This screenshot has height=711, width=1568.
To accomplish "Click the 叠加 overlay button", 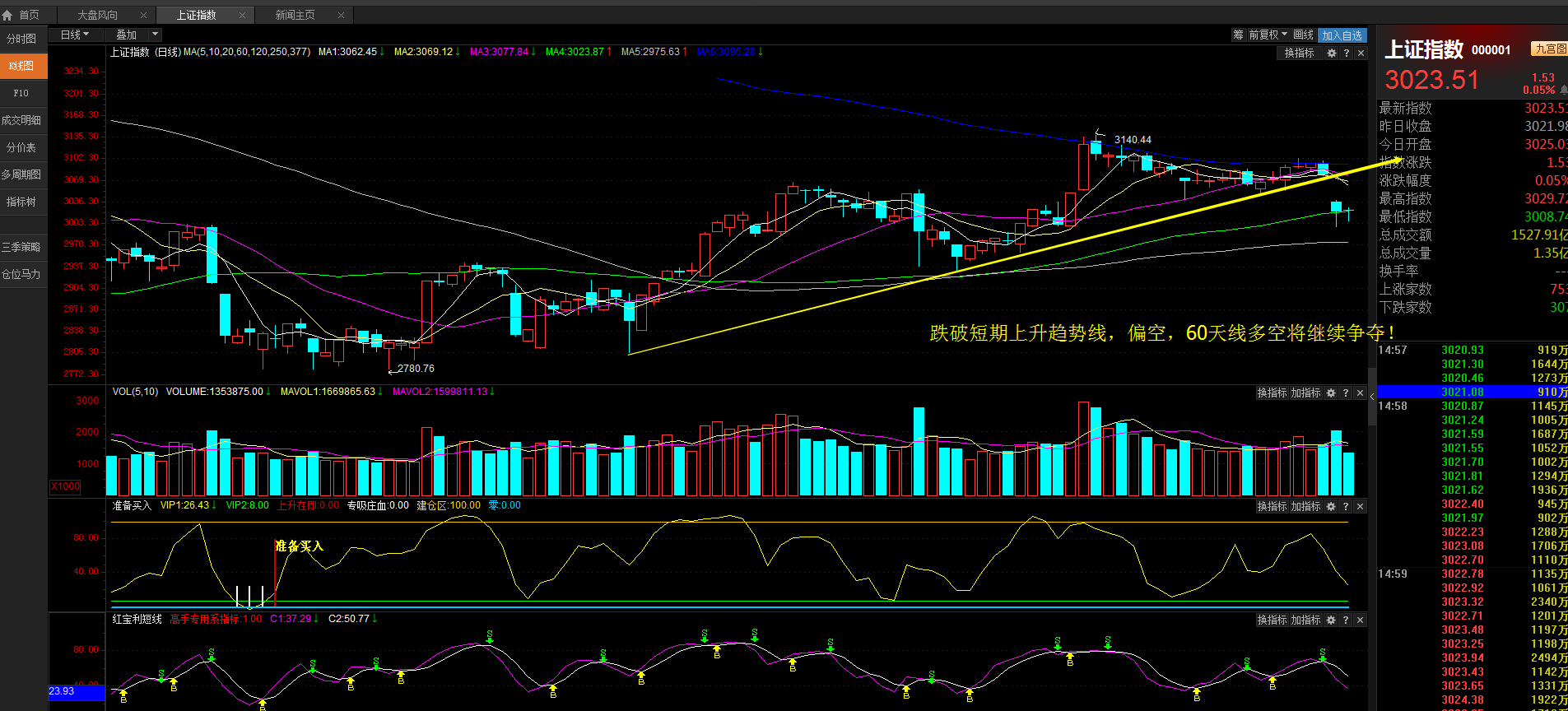I will [x=127, y=35].
